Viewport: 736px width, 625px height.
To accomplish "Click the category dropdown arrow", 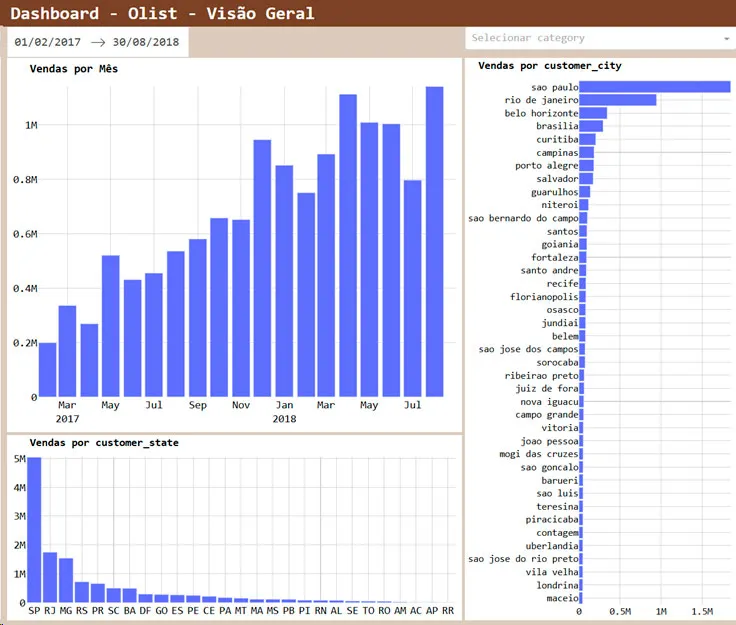I will pyautogui.click(x=727, y=39).
